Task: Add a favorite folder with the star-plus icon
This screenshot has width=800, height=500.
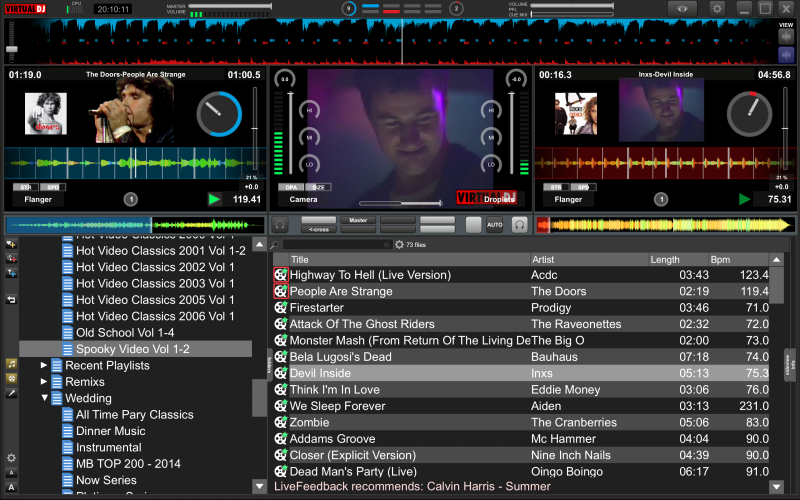Action: pos(11,244)
